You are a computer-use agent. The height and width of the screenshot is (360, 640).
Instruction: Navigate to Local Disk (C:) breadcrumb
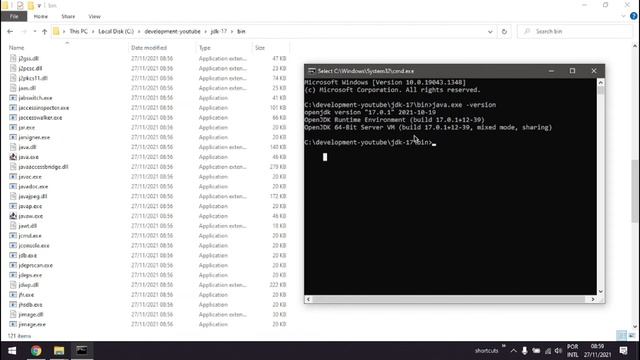(x=116, y=31)
